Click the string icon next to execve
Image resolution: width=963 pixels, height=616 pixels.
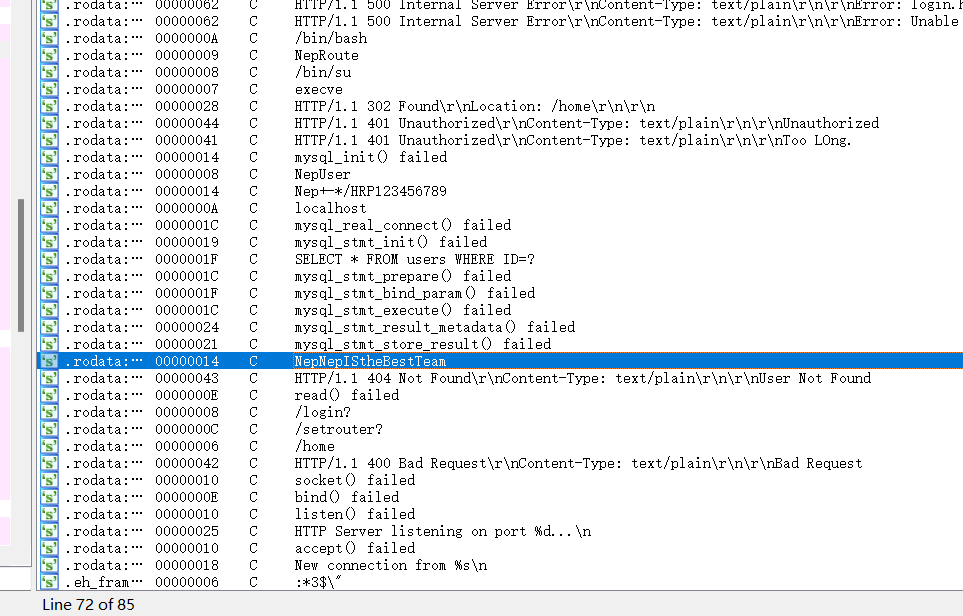(x=48, y=89)
